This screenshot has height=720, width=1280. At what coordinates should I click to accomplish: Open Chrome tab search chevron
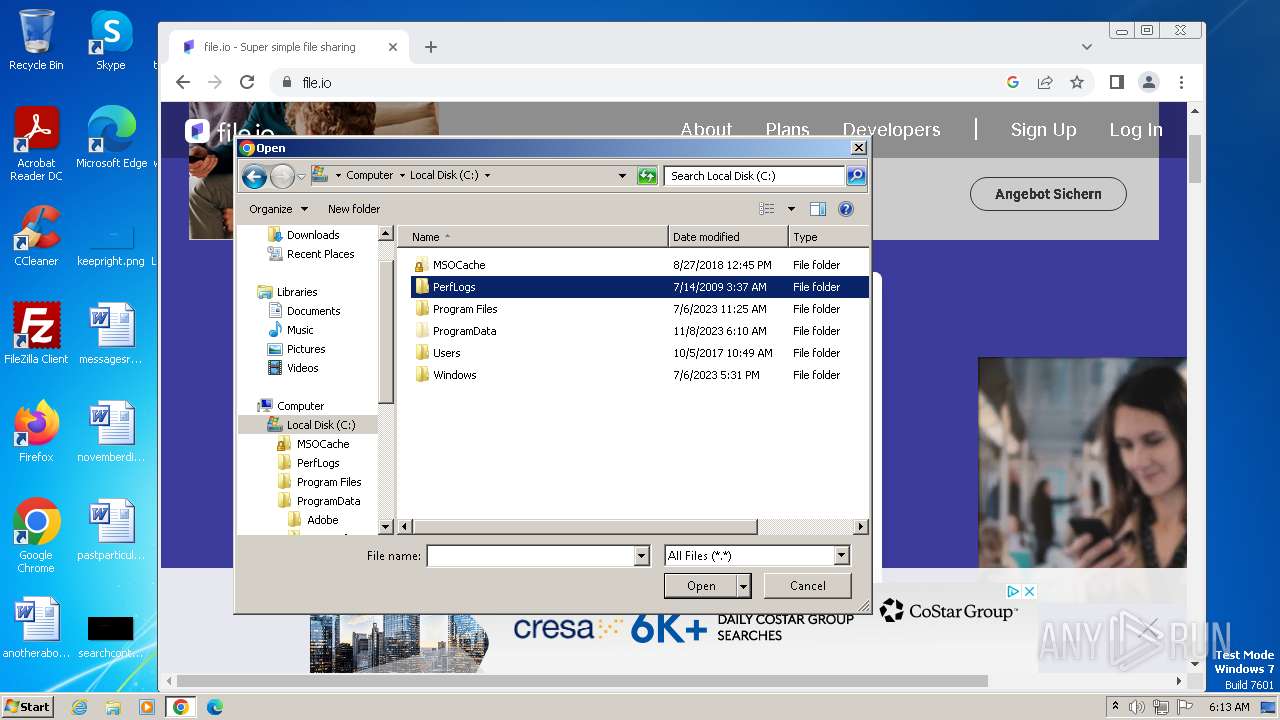click(1087, 47)
